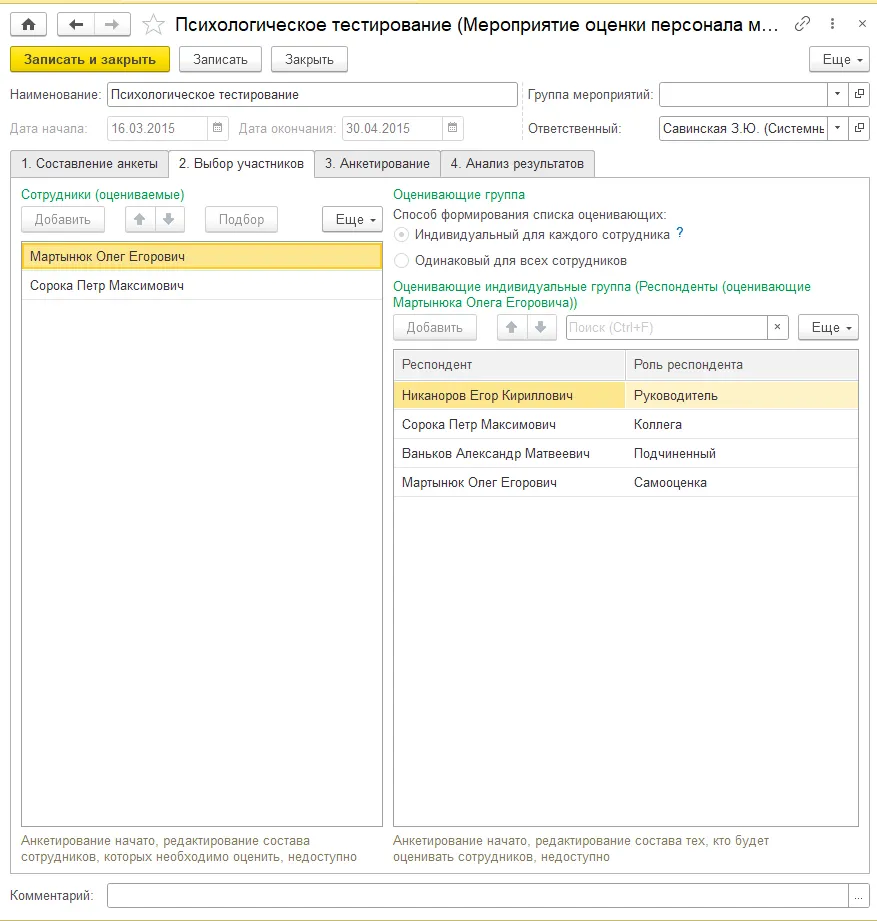Viewport: 877px width, 921px height.
Task: Click the Подбор button
Action: pyautogui.click(x=241, y=220)
